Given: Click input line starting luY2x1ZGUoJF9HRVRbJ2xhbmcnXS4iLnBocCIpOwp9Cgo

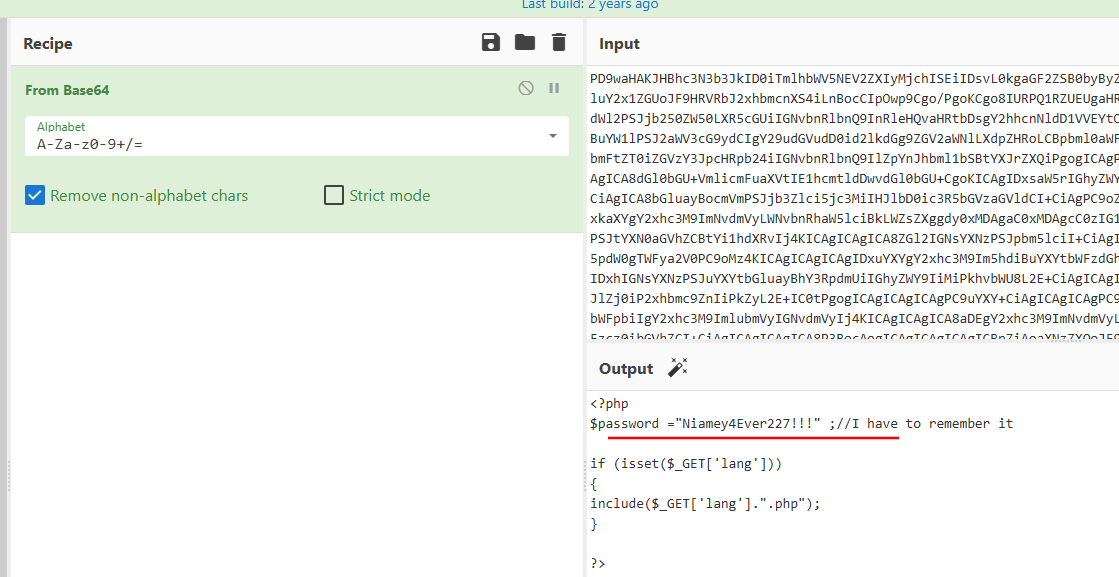Looking at the screenshot, I should 854,98.
